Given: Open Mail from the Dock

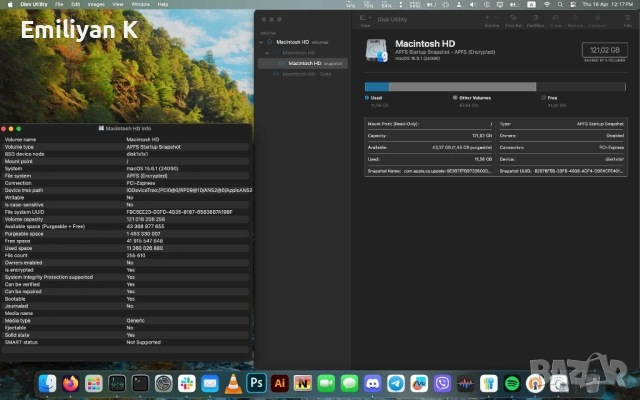Looking at the screenshot, I should 210,383.
